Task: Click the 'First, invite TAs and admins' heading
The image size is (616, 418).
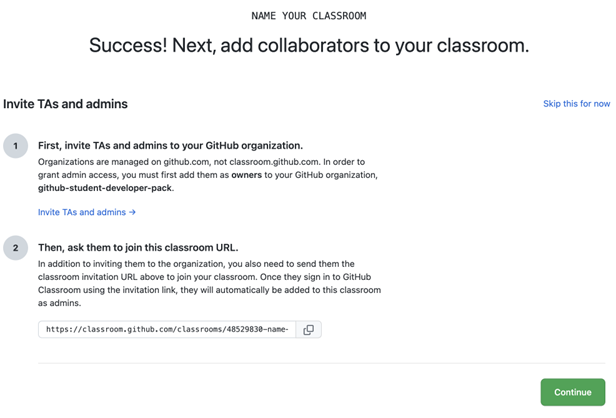Action: click(170, 145)
